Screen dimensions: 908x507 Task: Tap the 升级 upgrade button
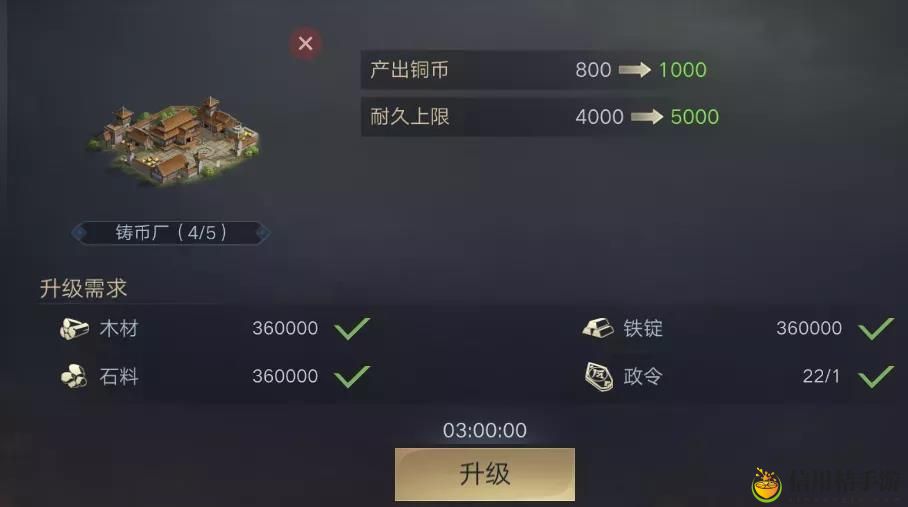pyautogui.click(x=485, y=474)
